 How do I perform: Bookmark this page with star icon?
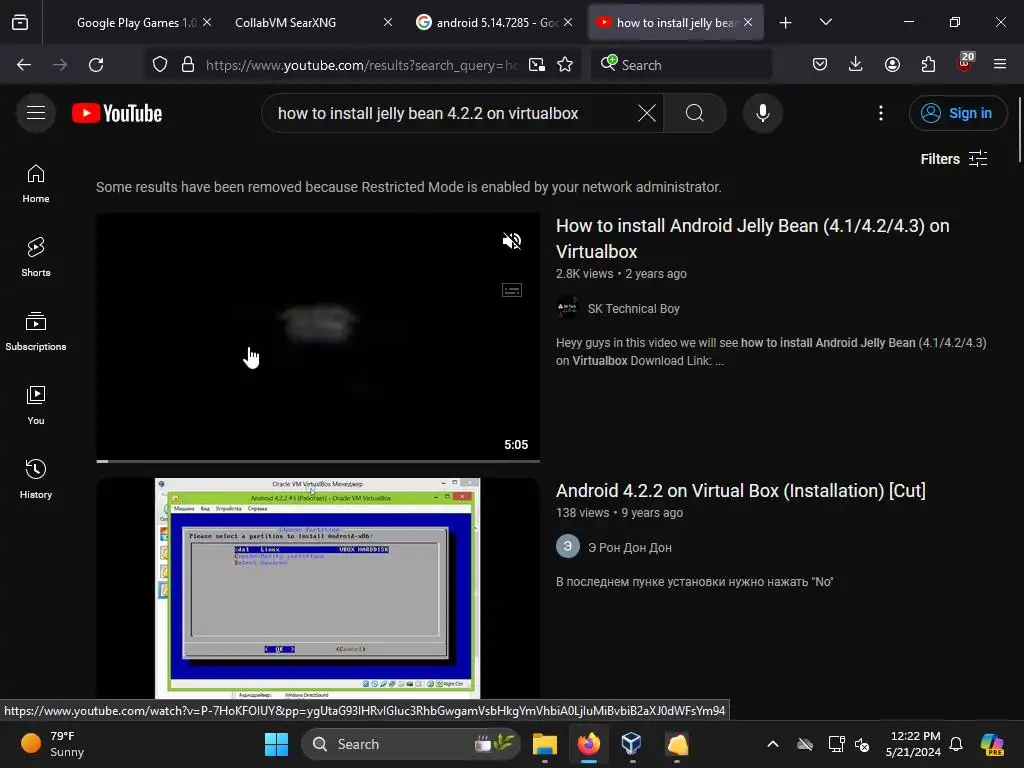coord(565,65)
